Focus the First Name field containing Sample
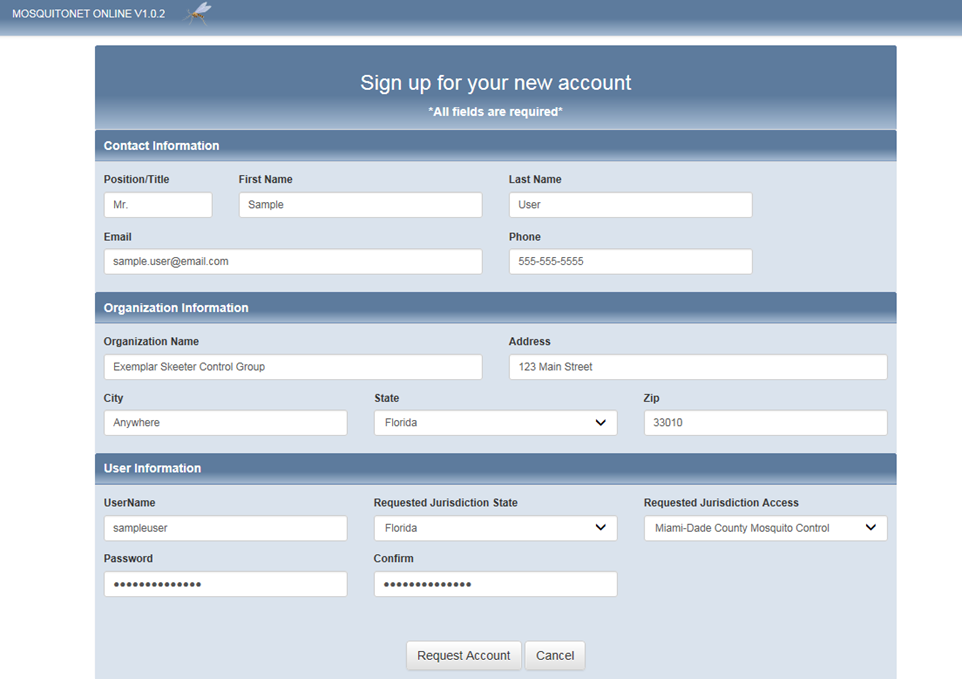 360,205
